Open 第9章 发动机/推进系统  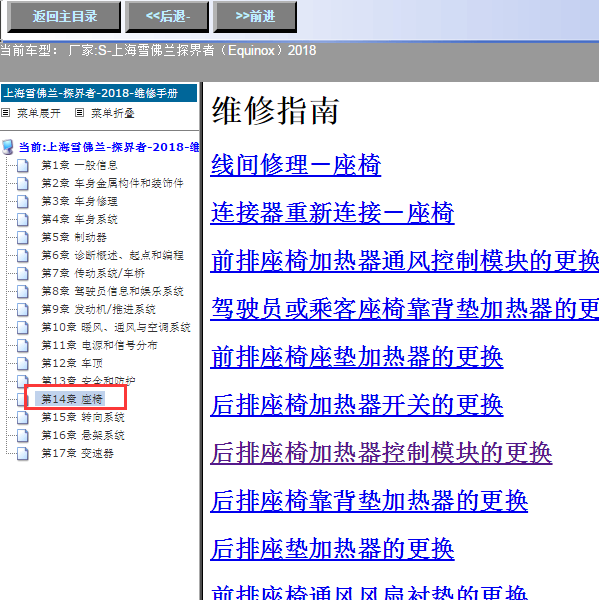98,309
